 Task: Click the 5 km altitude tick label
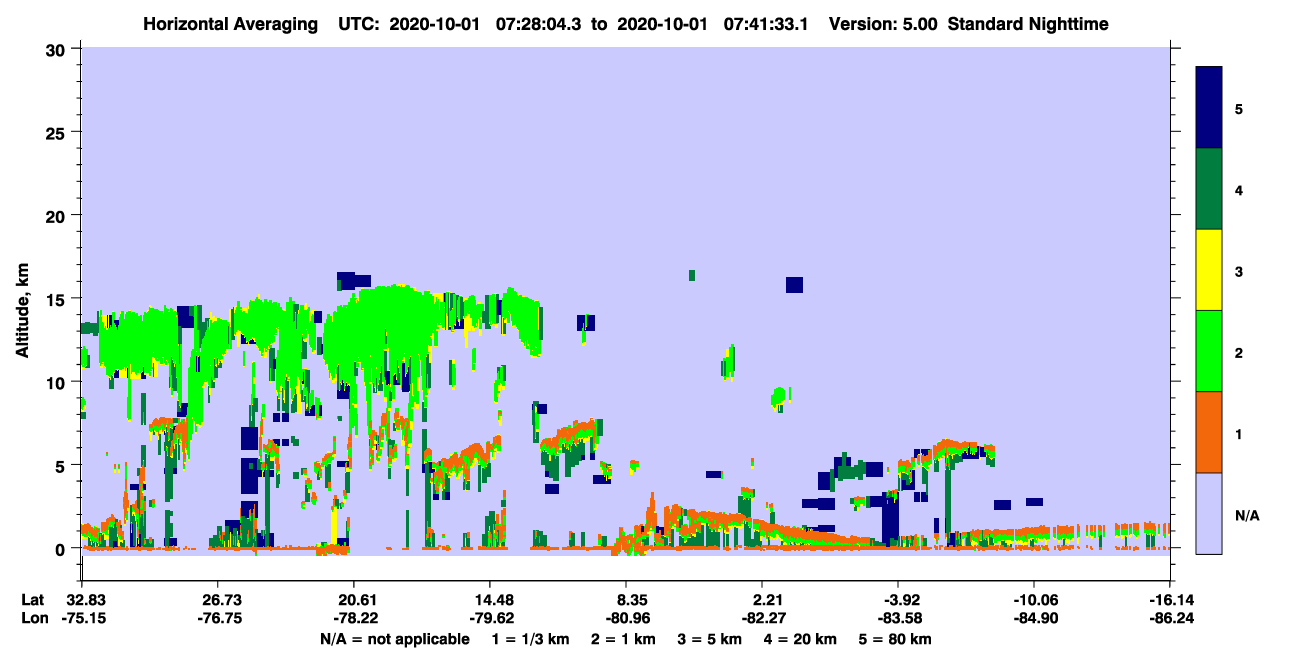[x=62, y=465]
